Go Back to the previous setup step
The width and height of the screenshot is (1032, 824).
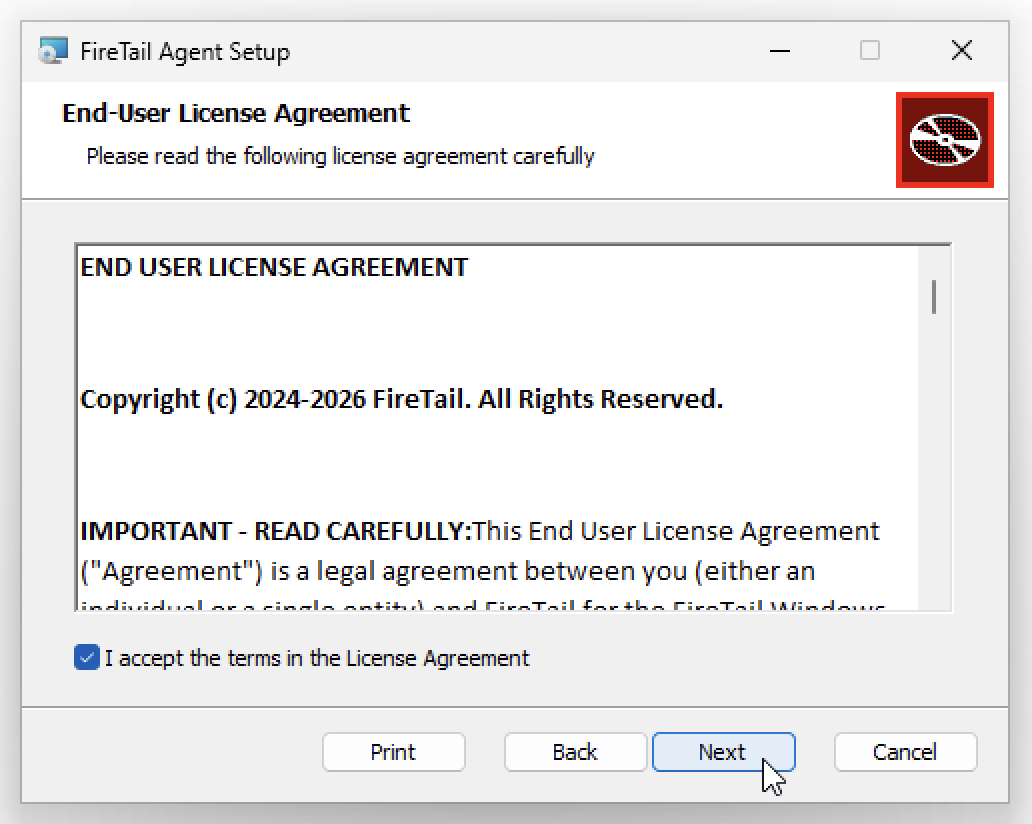coord(575,752)
